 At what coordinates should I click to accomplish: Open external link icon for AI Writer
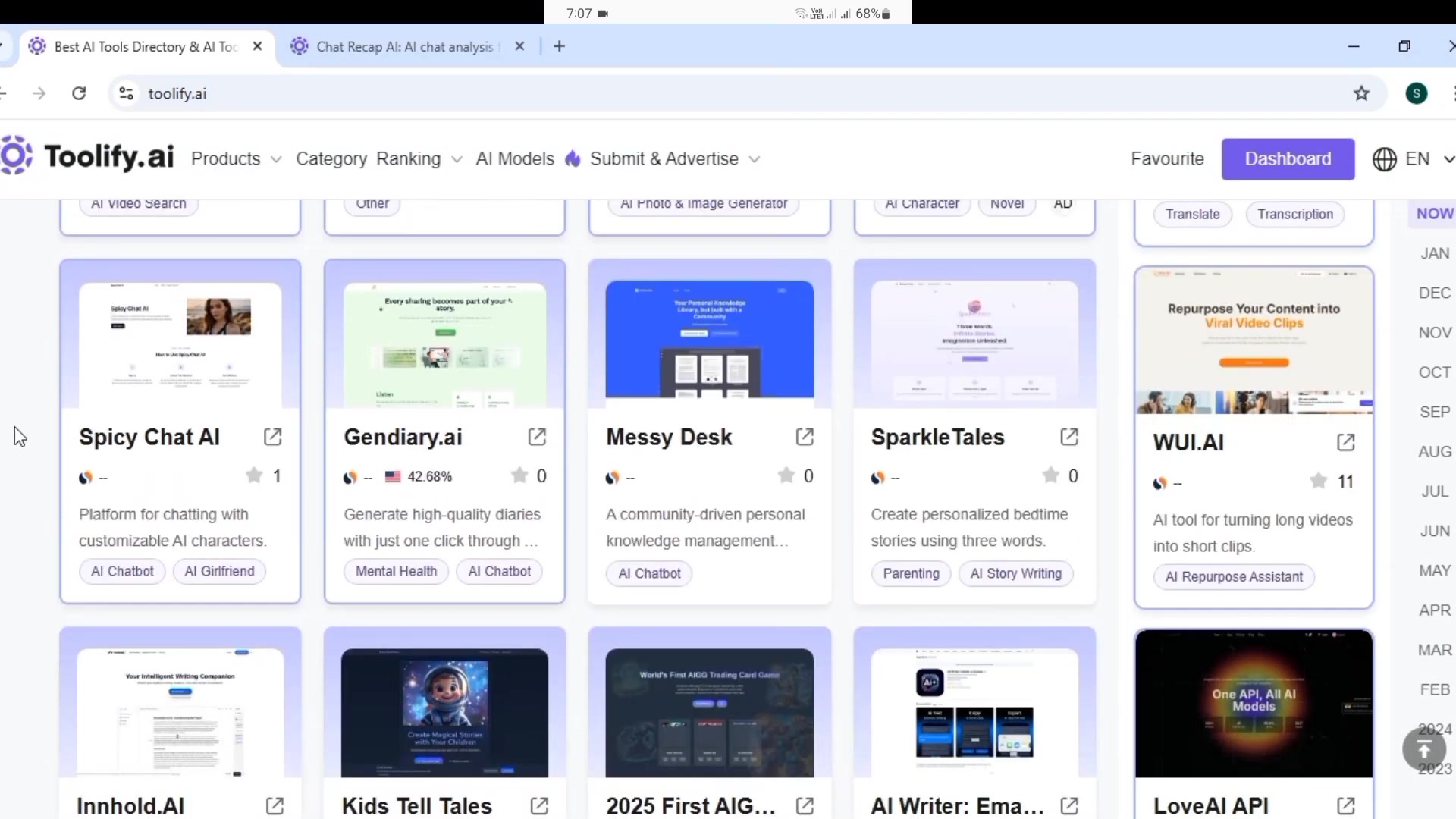1069,806
